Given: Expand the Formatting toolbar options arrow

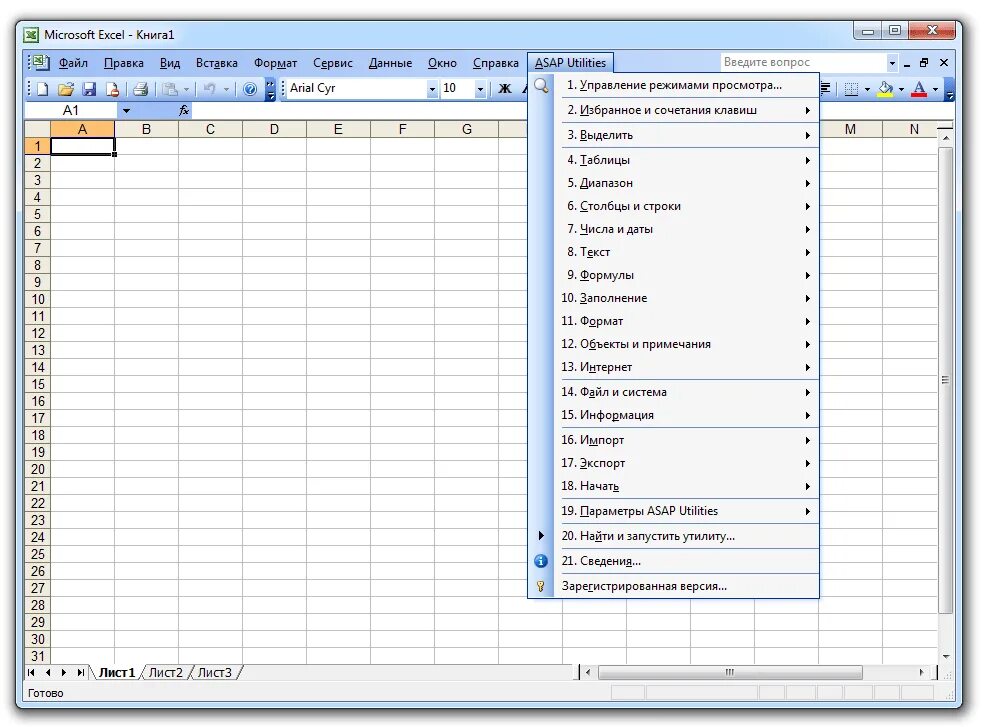Looking at the screenshot, I should coord(949,89).
